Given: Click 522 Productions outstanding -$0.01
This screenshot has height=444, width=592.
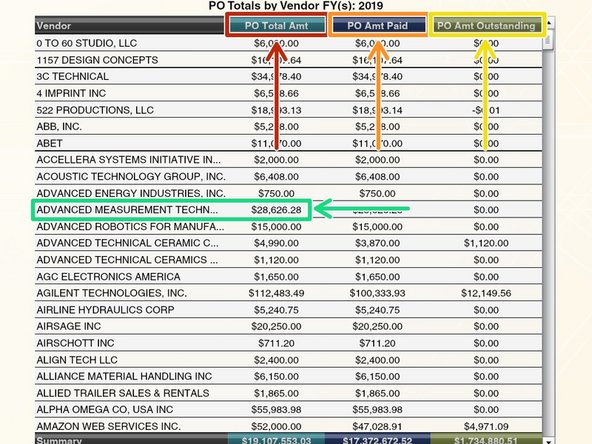Looking at the screenshot, I should [486, 110].
